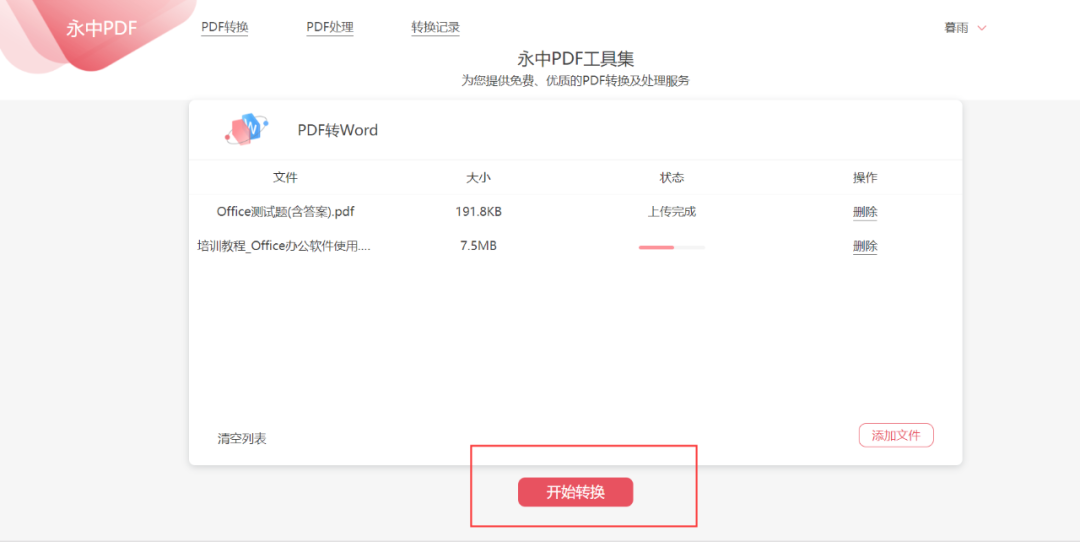Click the upload progress bar for 7.5MB file

coord(672,247)
